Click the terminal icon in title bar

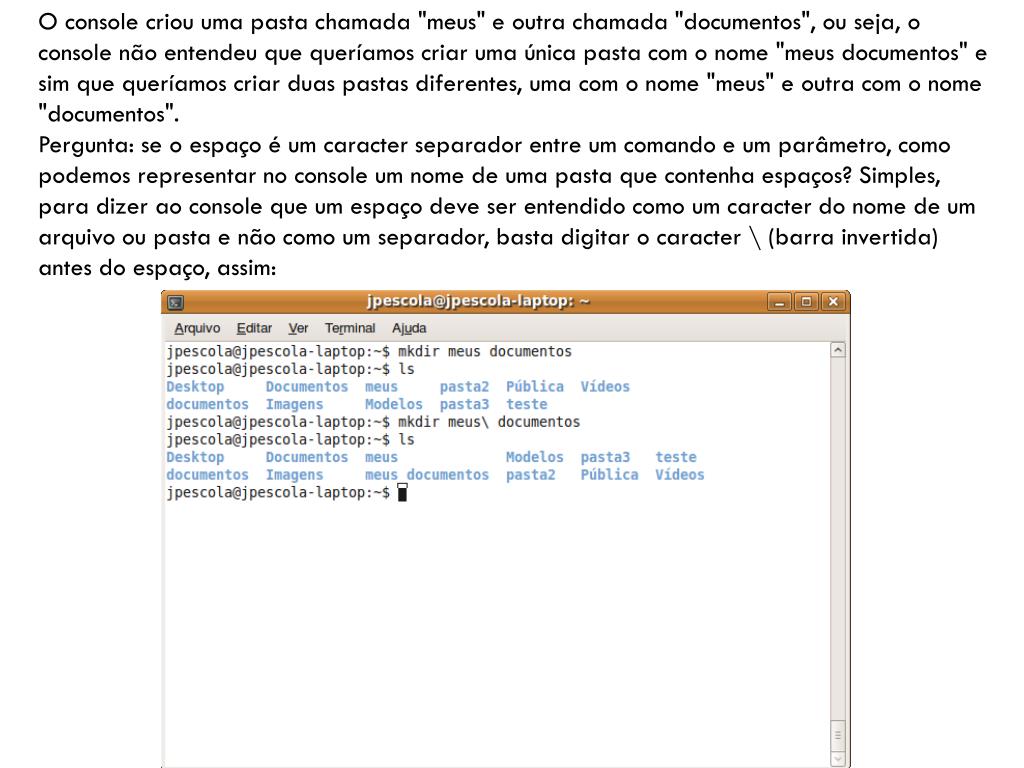[175, 302]
